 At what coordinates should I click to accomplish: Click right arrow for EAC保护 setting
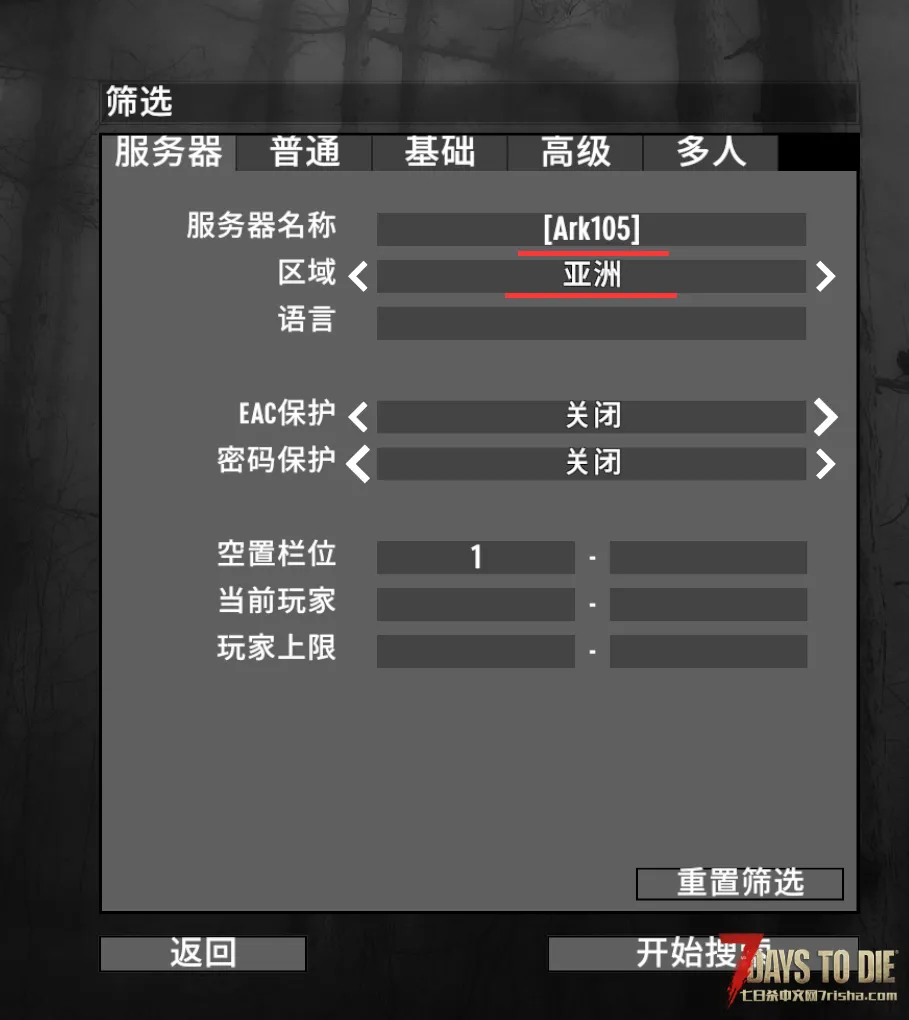pyautogui.click(x=826, y=417)
